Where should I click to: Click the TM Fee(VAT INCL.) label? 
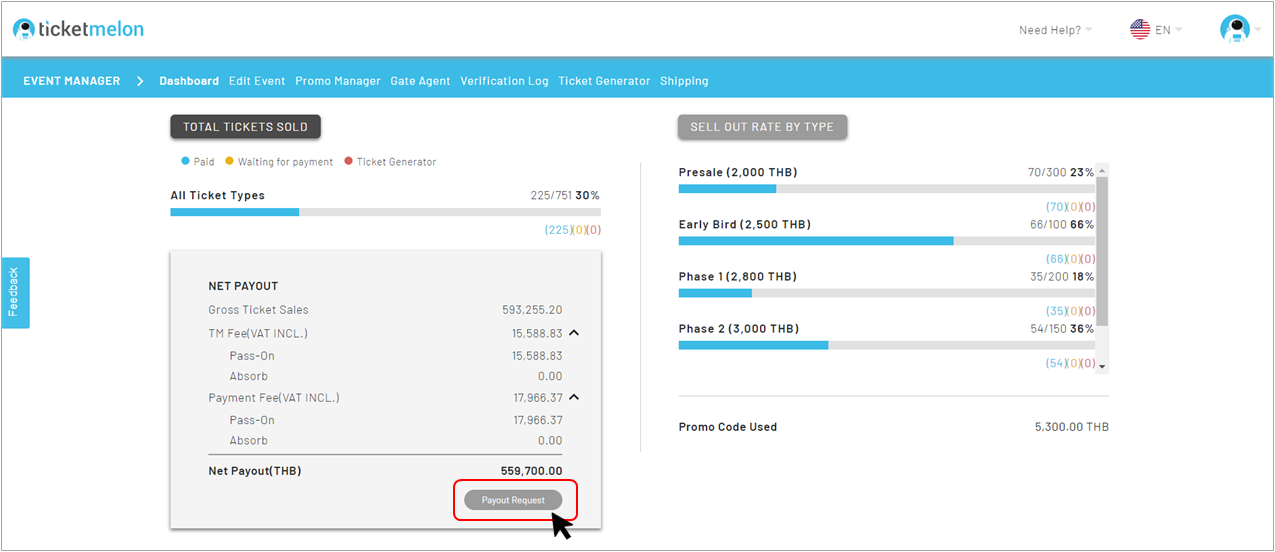(258, 334)
